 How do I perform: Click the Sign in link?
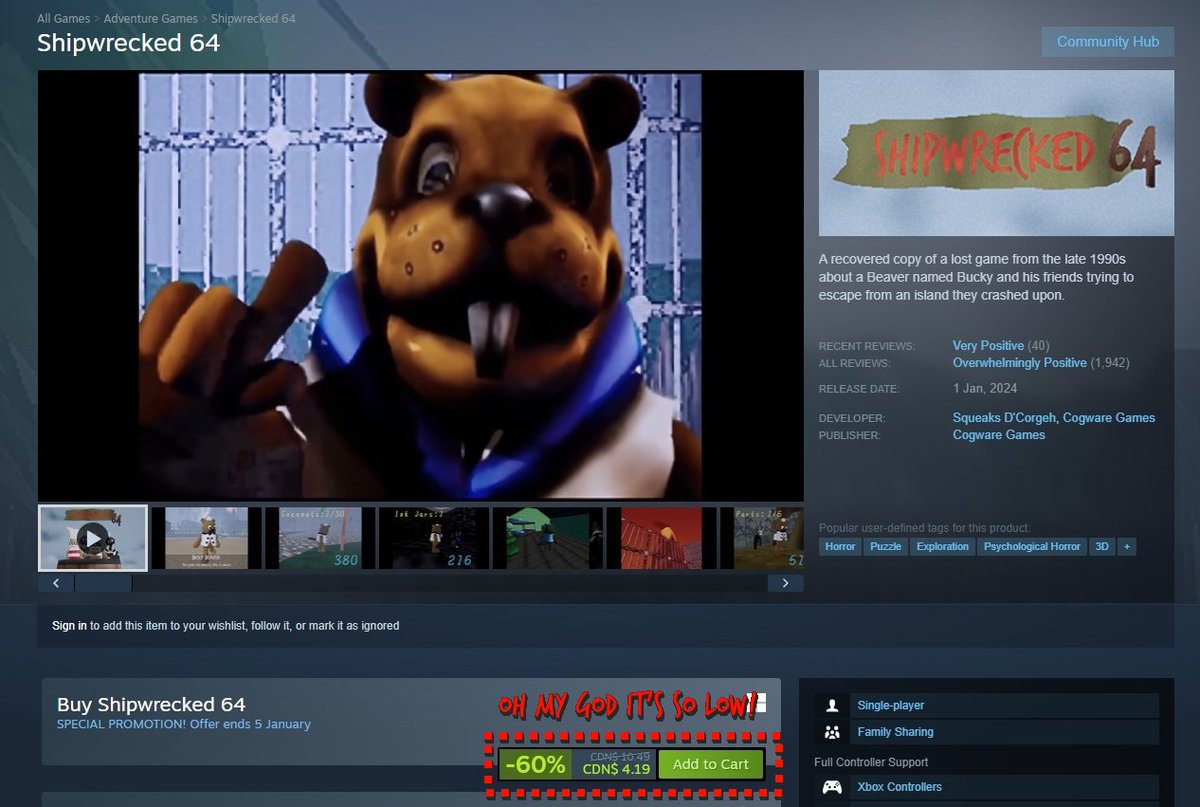click(x=69, y=626)
